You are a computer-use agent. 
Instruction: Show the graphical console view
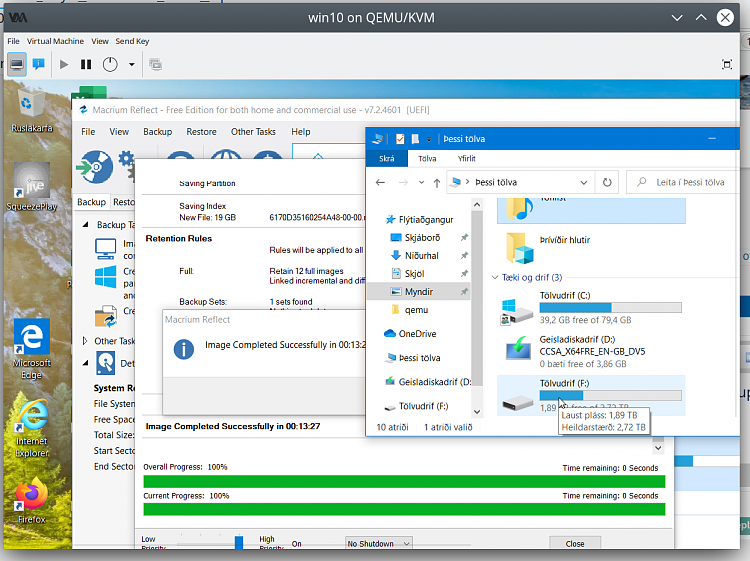(x=17, y=64)
